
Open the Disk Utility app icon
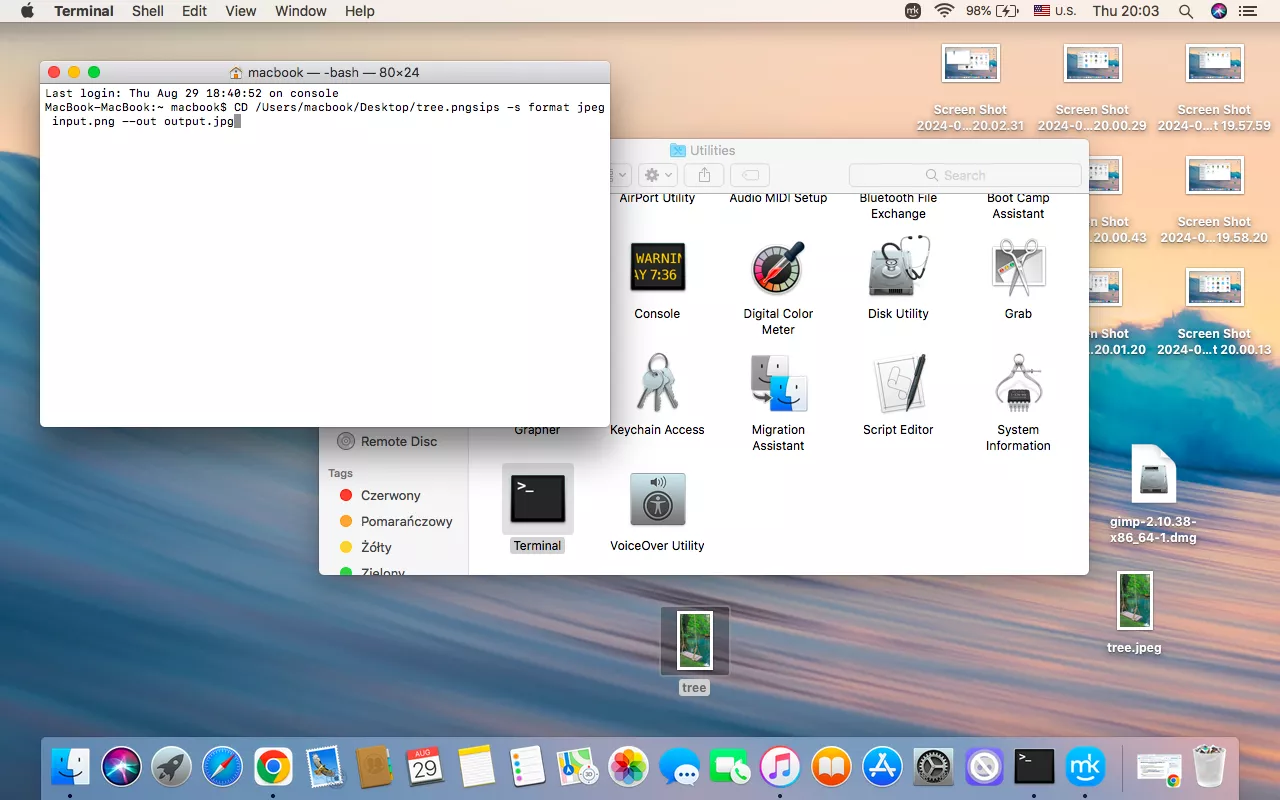point(898,267)
